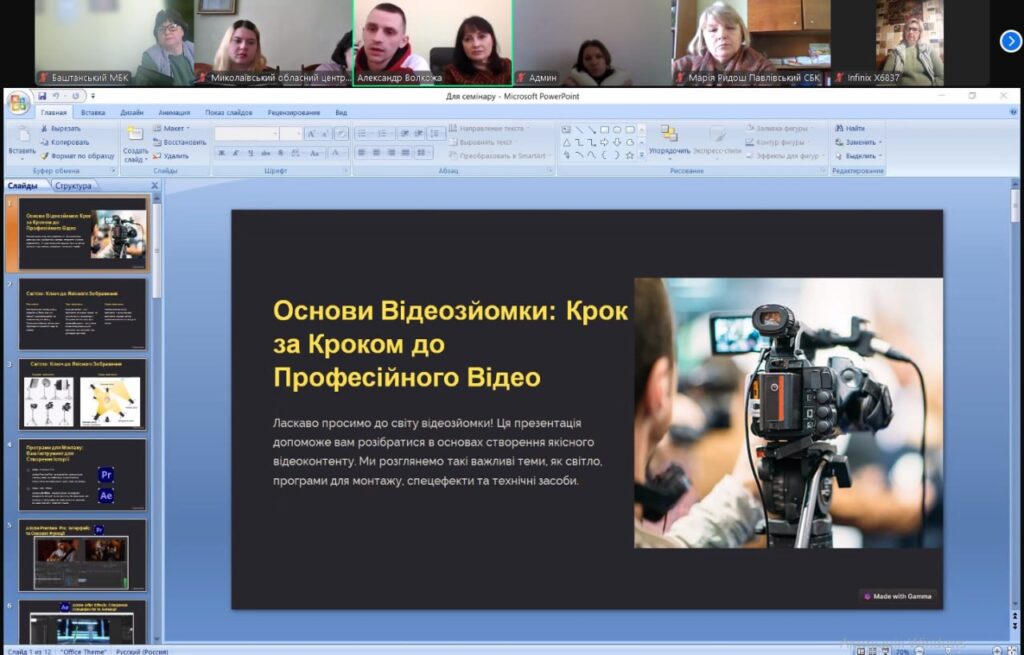Toggle underline text formatting
1024x655 pixels.
point(251,153)
